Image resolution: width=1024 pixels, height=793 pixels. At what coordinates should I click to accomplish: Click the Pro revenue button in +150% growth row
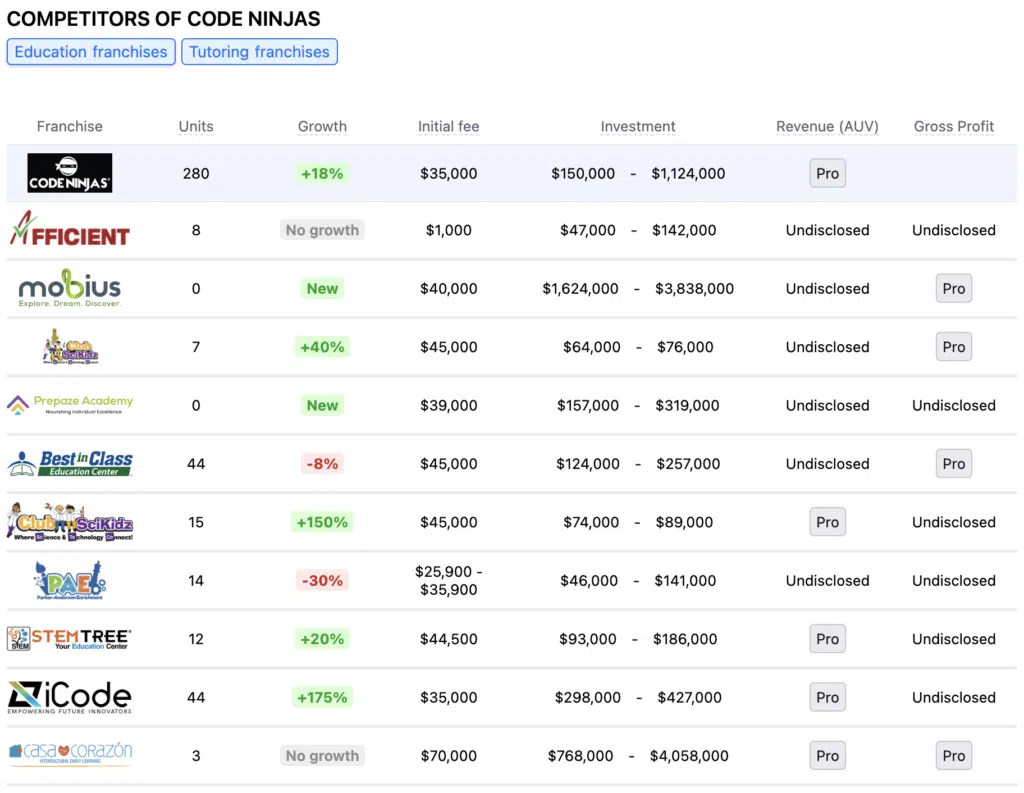pos(827,522)
